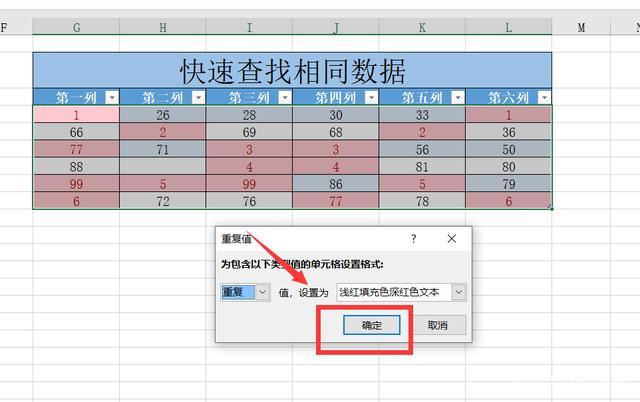Click cell with value 88

(x=76, y=167)
